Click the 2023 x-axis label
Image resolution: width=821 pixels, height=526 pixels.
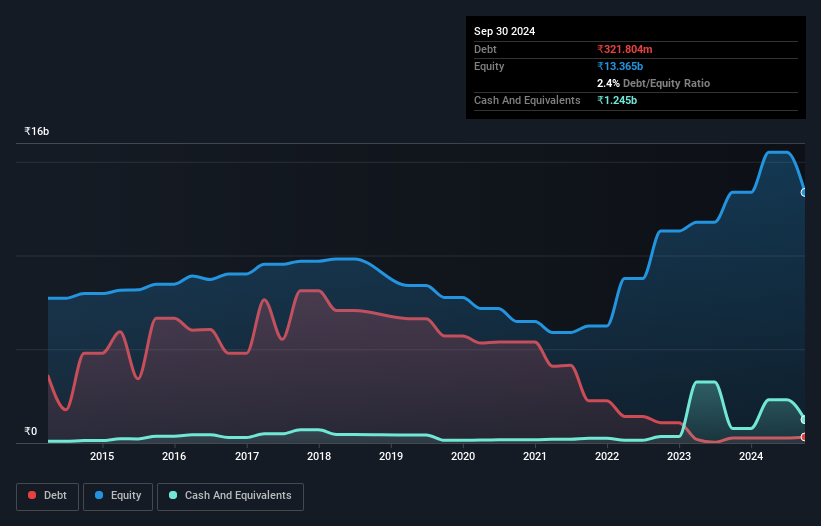point(679,456)
